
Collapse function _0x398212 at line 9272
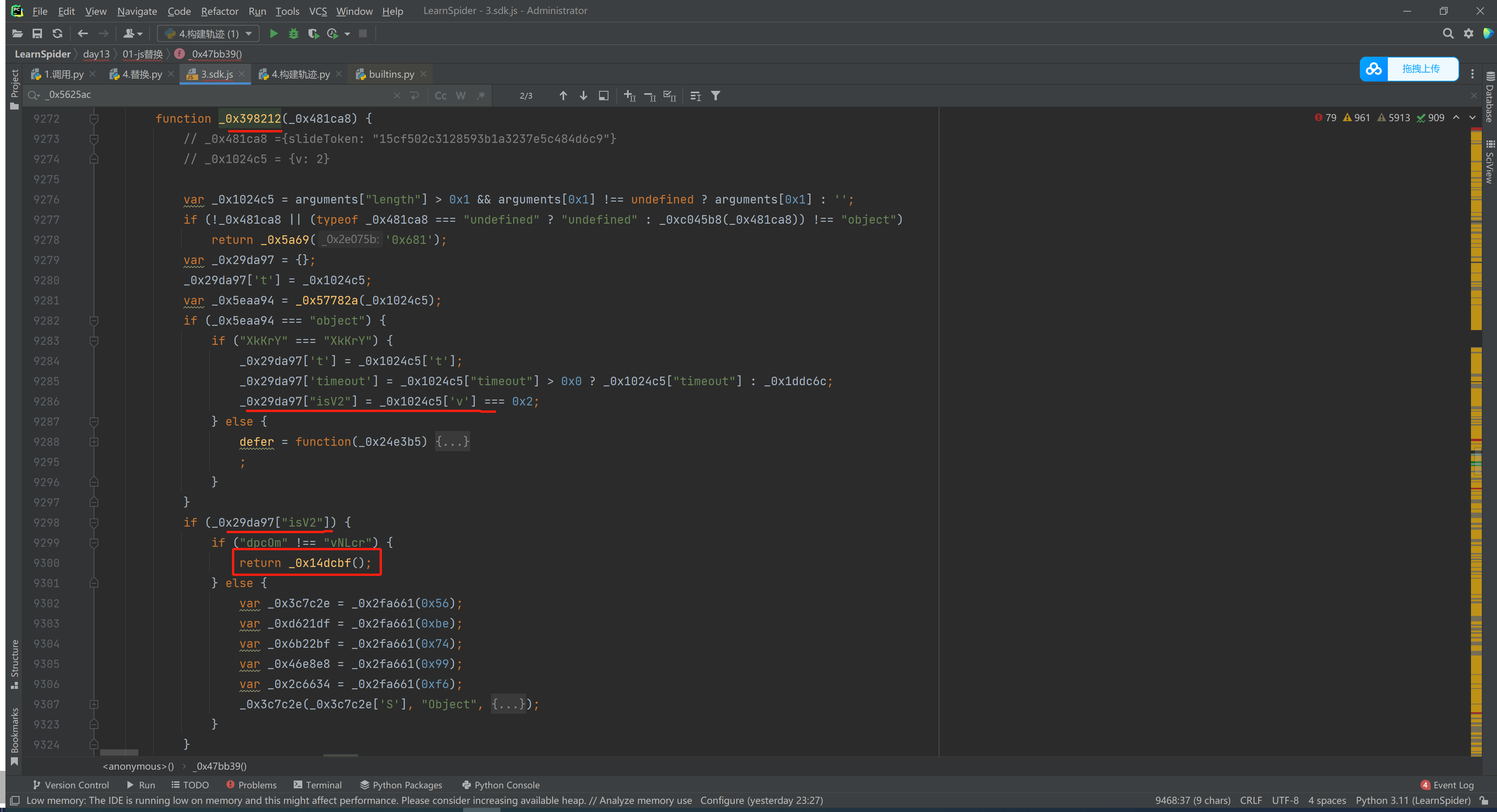pos(94,118)
